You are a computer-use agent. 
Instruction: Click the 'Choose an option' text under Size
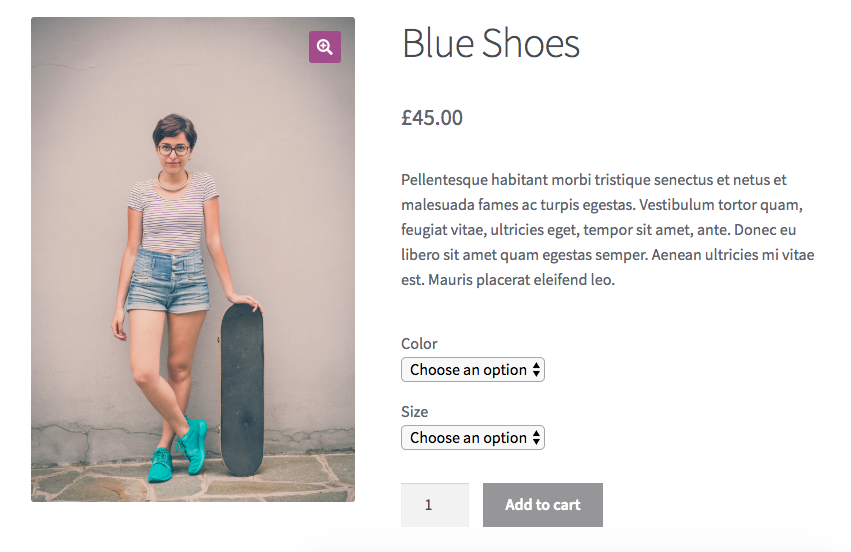pyautogui.click(x=468, y=437)
